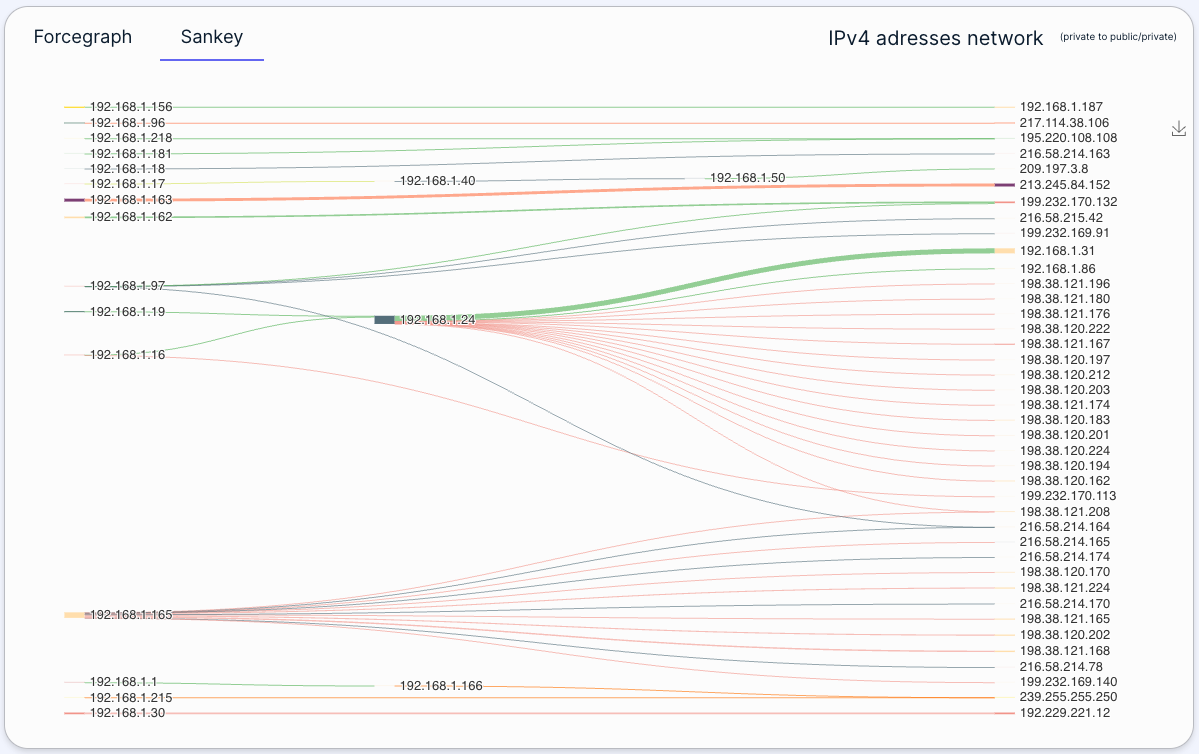The height and width of the screenshot is (754, 1199).
Task: Click destination 192.229.221.12
Action: 1064,713
